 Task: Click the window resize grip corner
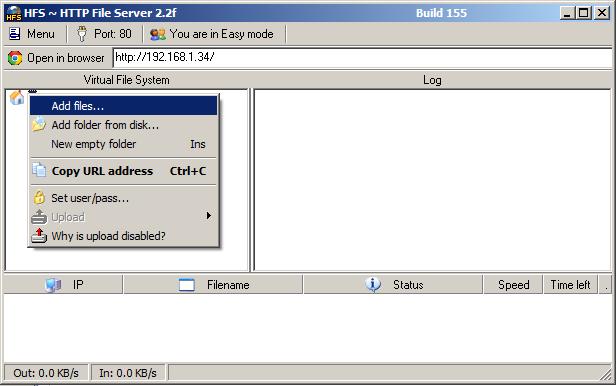[x=606, y=375]
